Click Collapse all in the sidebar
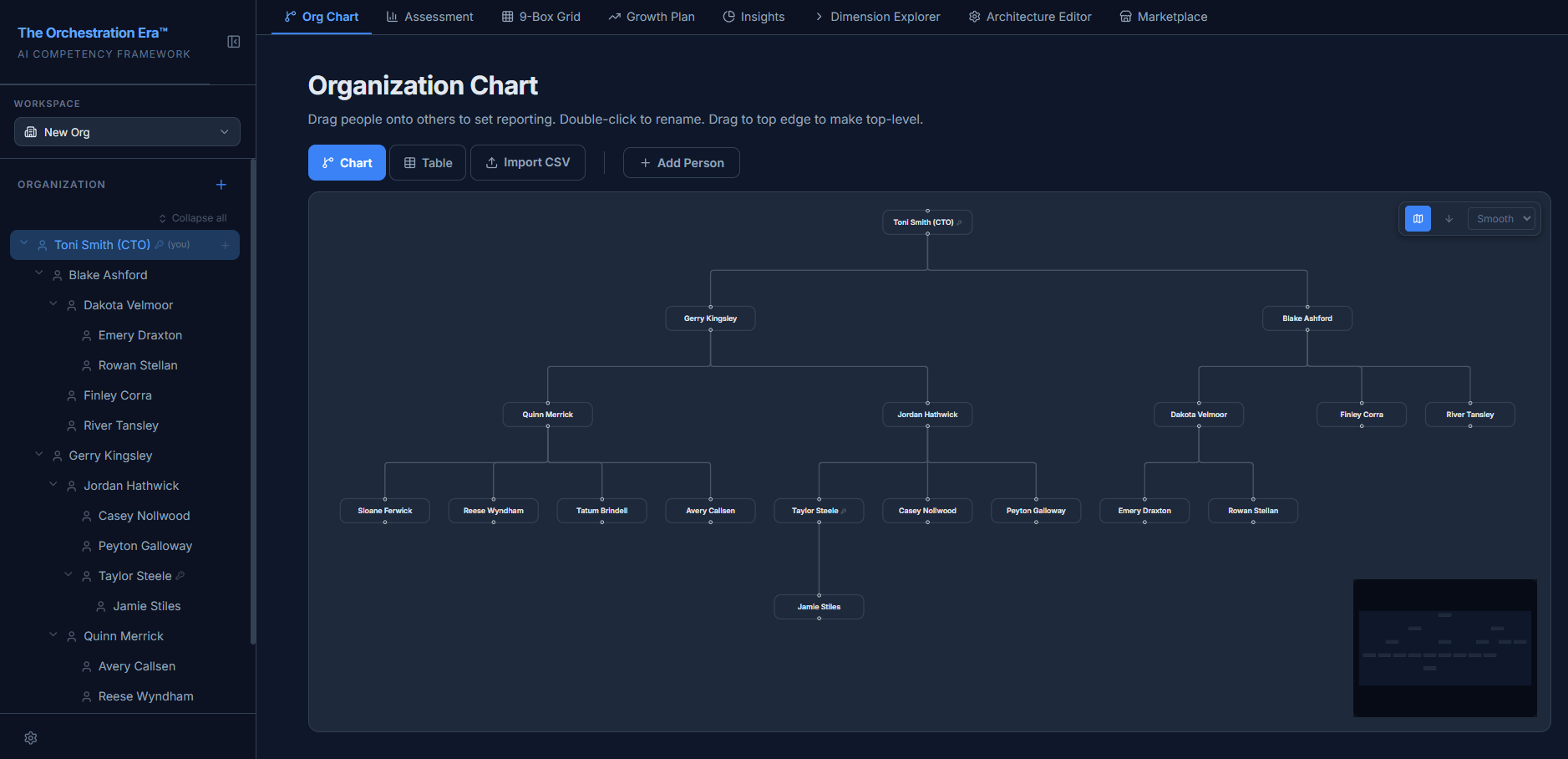Image resolution: width=1568 pixels, height=759 pixels. pyautogui.click(x=192, y=218)
